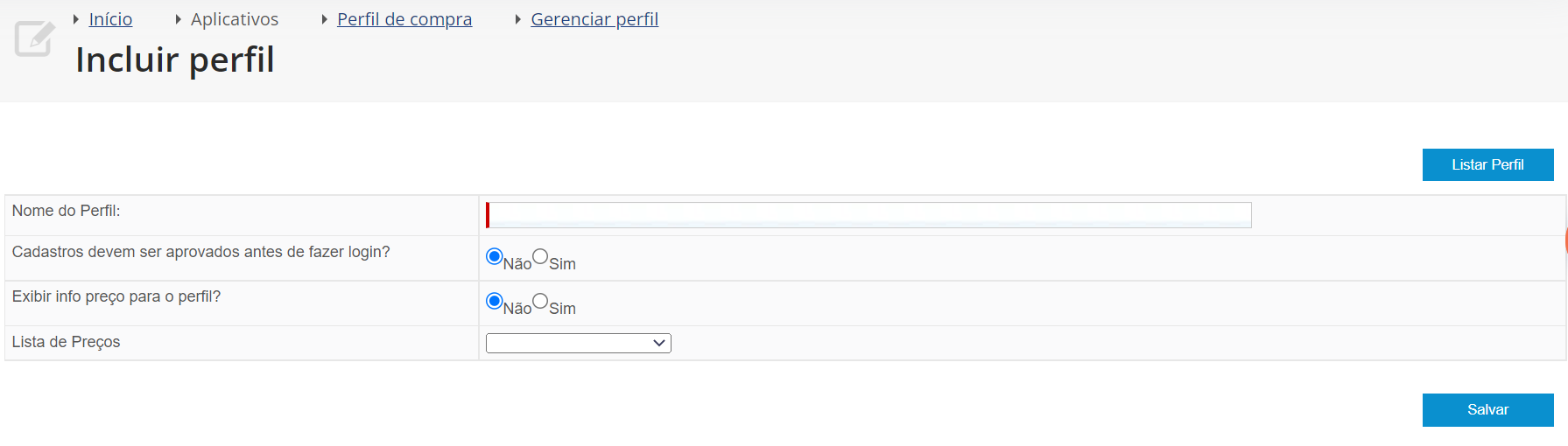Click the Listar Perfil button
The height and width of the screenshot is (446, 1568).
coord(1487,164)
